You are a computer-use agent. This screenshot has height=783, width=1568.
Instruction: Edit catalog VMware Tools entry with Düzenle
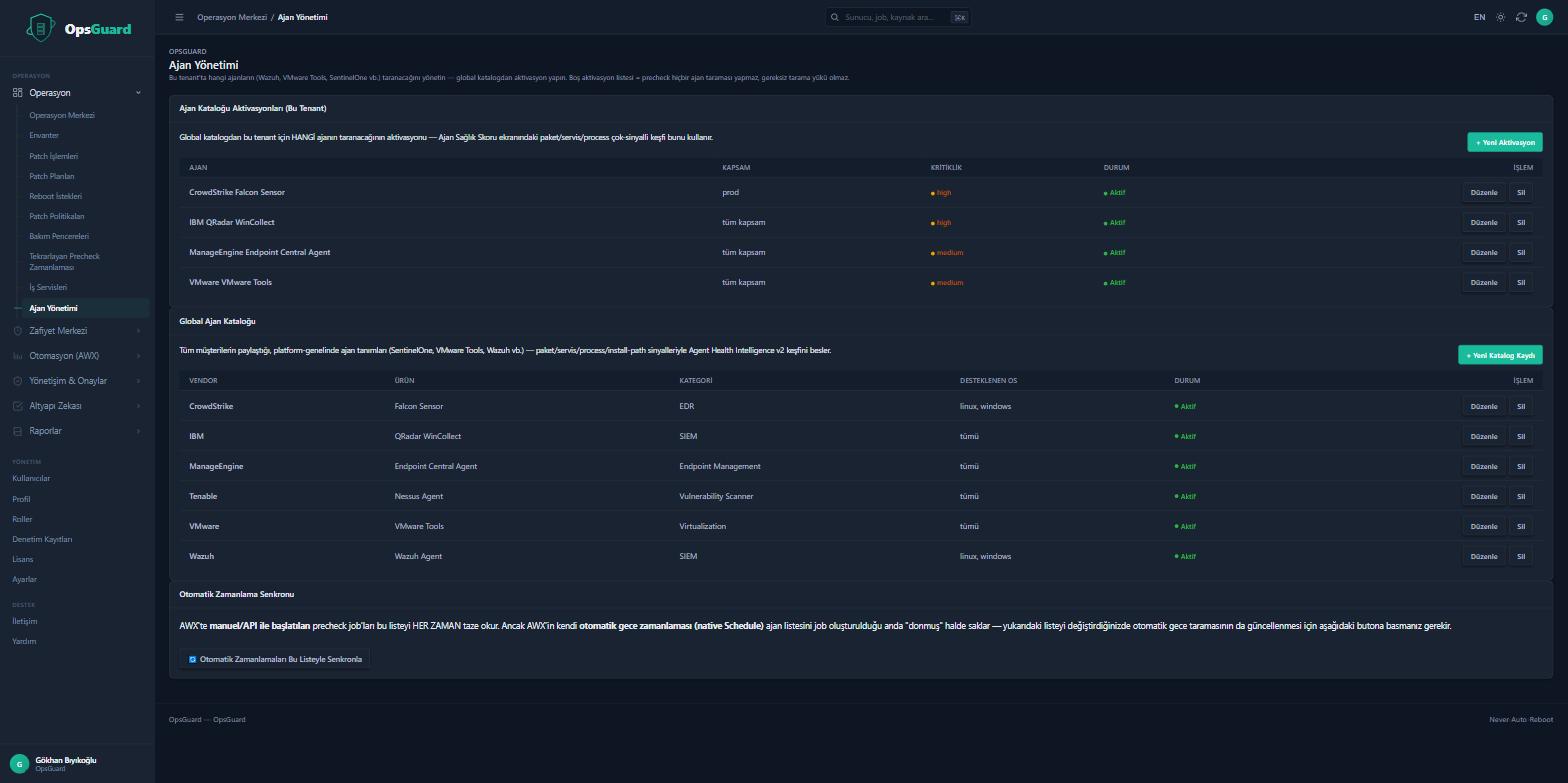pyautogui.click(x=1484, y=527)
